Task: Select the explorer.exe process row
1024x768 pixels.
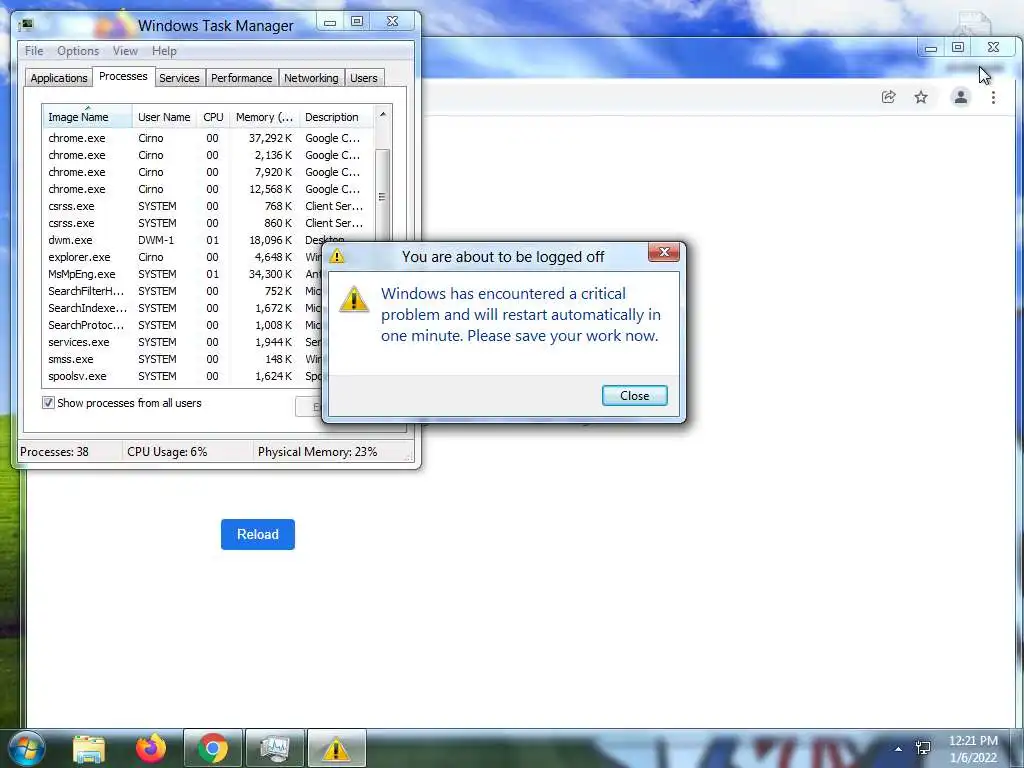Action: pyautogui.click(x=183, y=257)
